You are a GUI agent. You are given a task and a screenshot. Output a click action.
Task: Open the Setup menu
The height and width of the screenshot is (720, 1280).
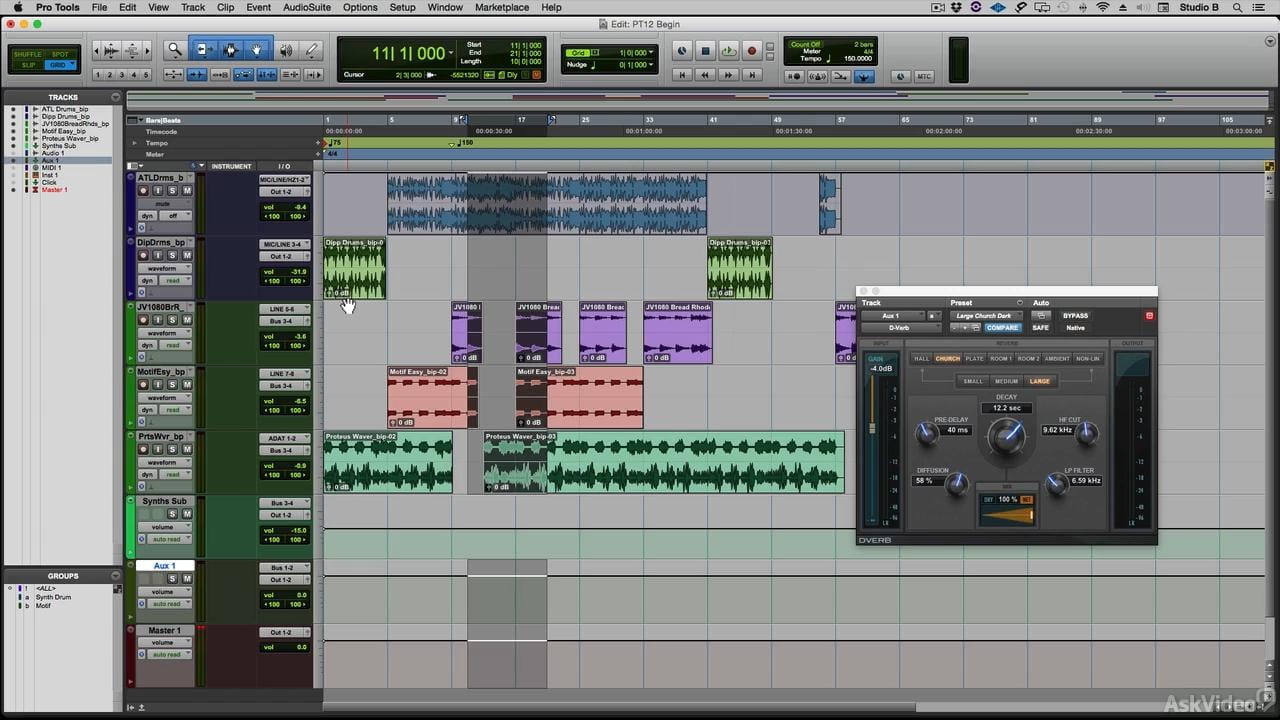[x=402, y=7]
